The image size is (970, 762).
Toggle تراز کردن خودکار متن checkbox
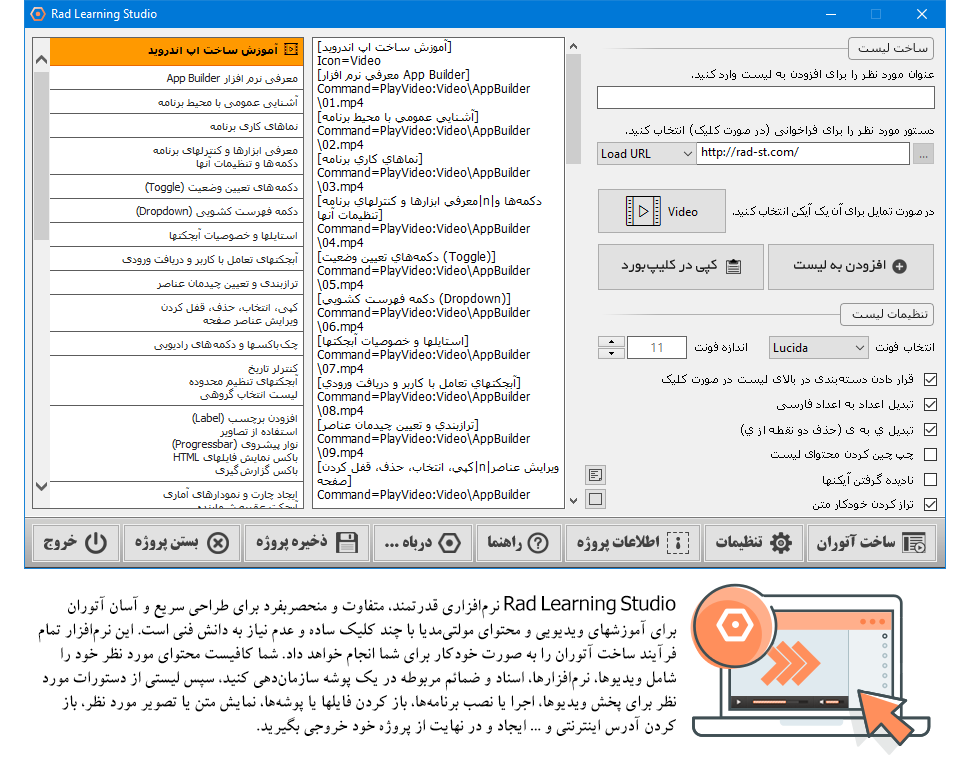click(x=930, y=505)
